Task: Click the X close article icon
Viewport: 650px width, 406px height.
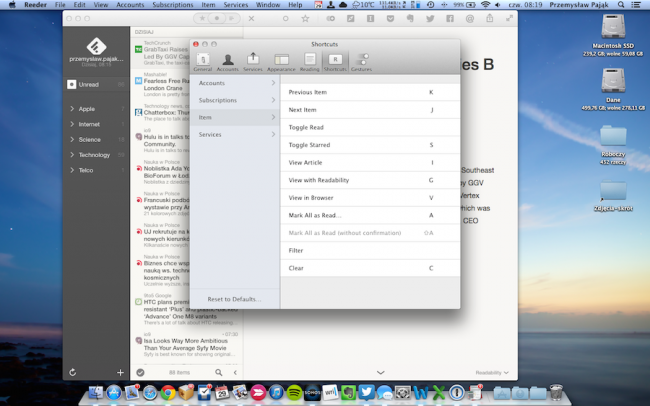Action: [251, 18]
